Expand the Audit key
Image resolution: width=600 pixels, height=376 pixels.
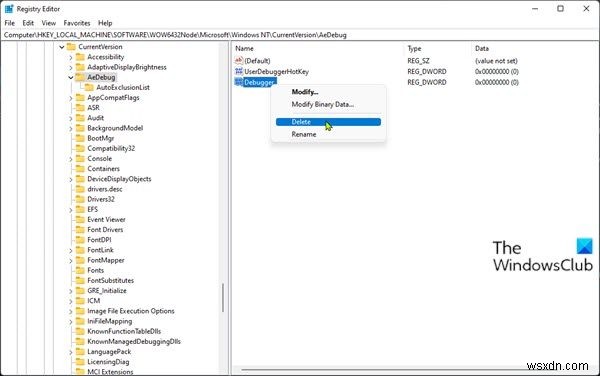point(71,118)
